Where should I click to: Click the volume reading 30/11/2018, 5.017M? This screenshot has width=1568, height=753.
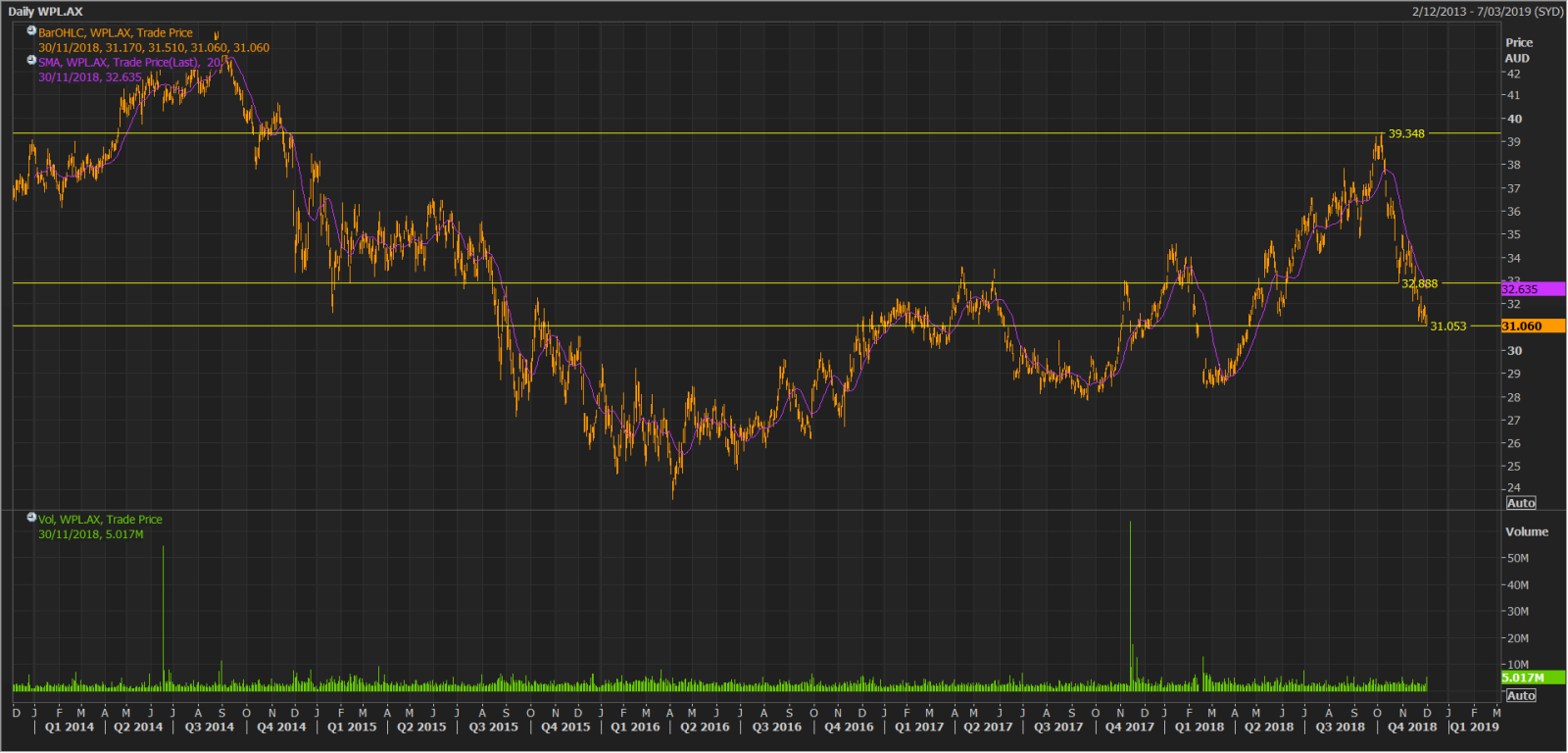(x=91, y=534)
